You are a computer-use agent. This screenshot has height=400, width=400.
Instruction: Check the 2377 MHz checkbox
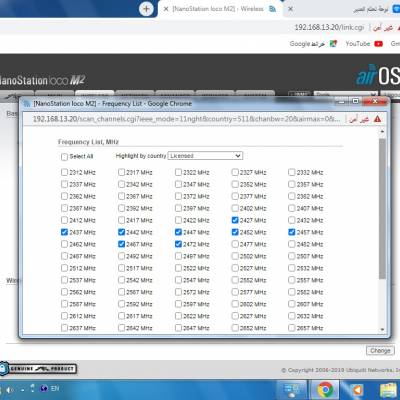[235, 196]
